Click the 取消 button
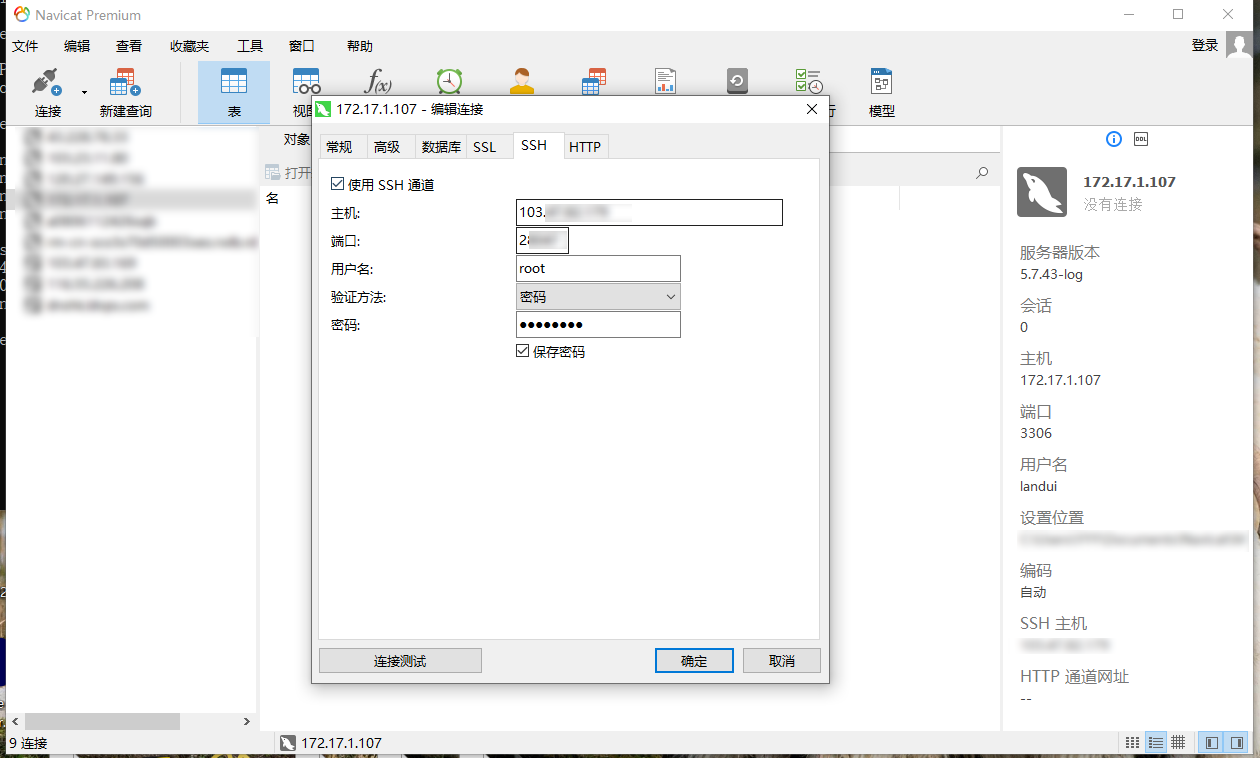Viewport: 1260px width, 758px height. point(782,661)
